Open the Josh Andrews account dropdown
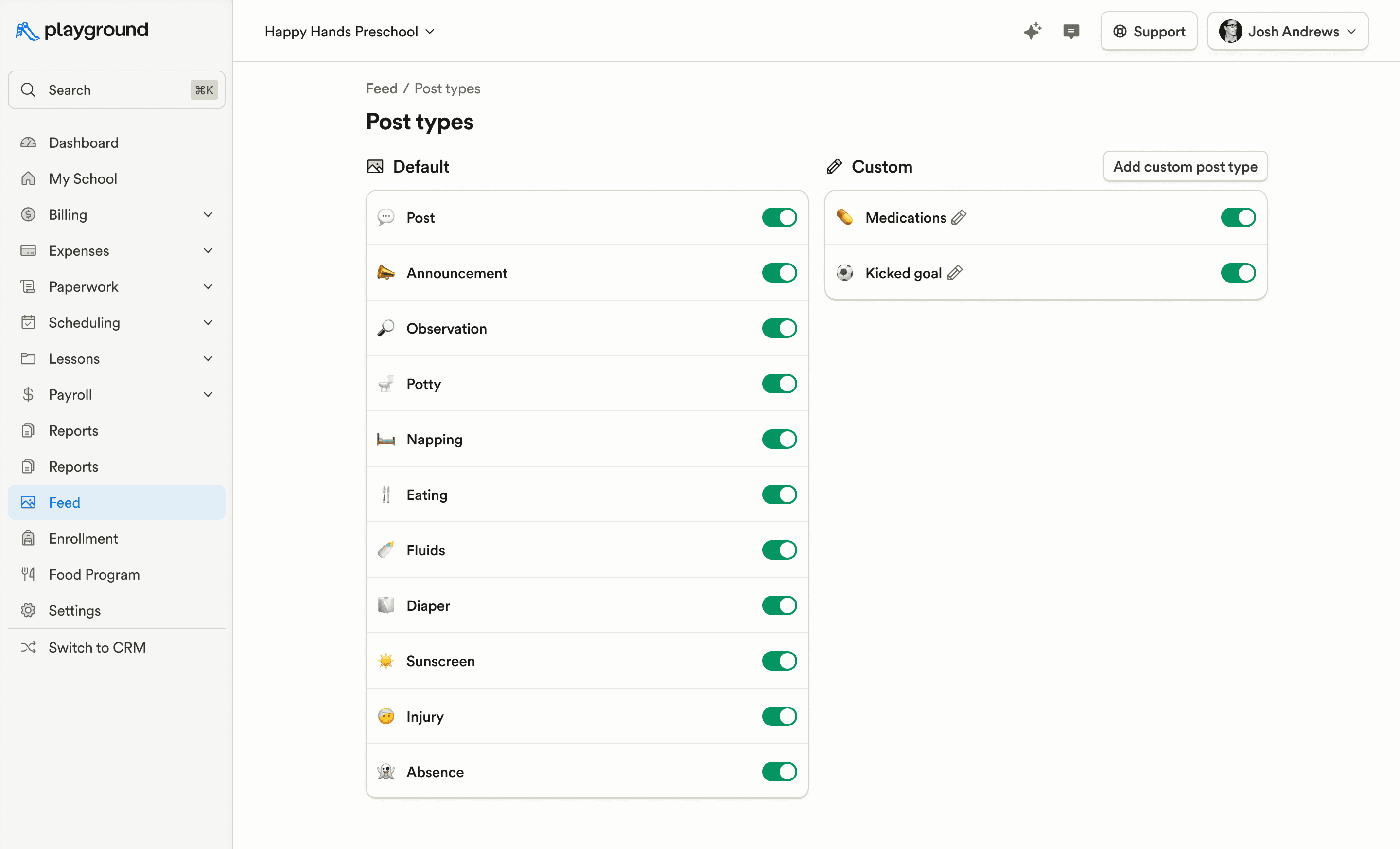 coord(1288,32)
